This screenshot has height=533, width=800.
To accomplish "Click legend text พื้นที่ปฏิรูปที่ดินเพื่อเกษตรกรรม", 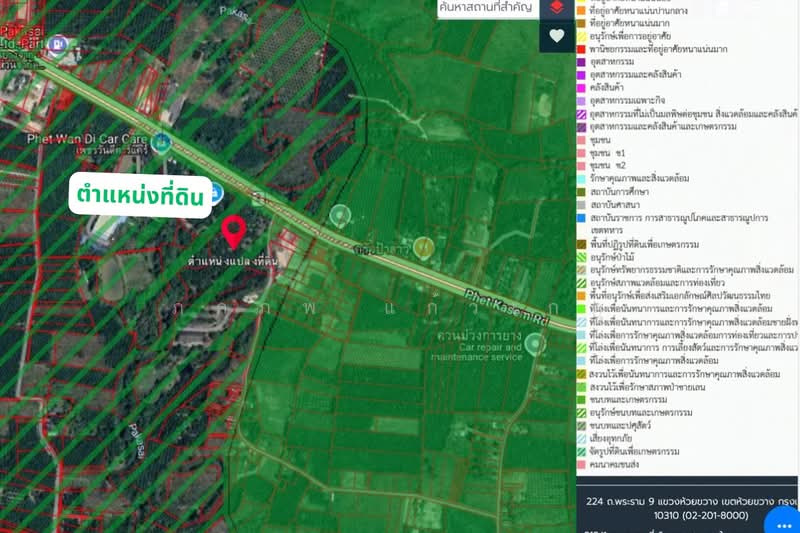I will pyautogui.click(x=644, y=244).
